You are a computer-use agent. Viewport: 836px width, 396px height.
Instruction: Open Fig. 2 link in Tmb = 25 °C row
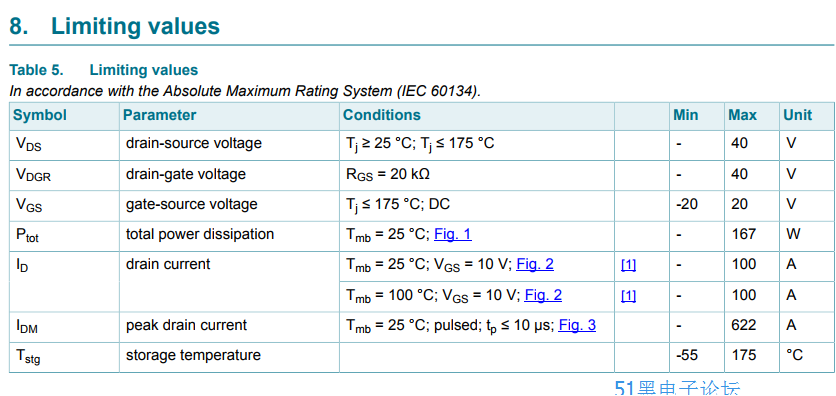click(535, 264)
